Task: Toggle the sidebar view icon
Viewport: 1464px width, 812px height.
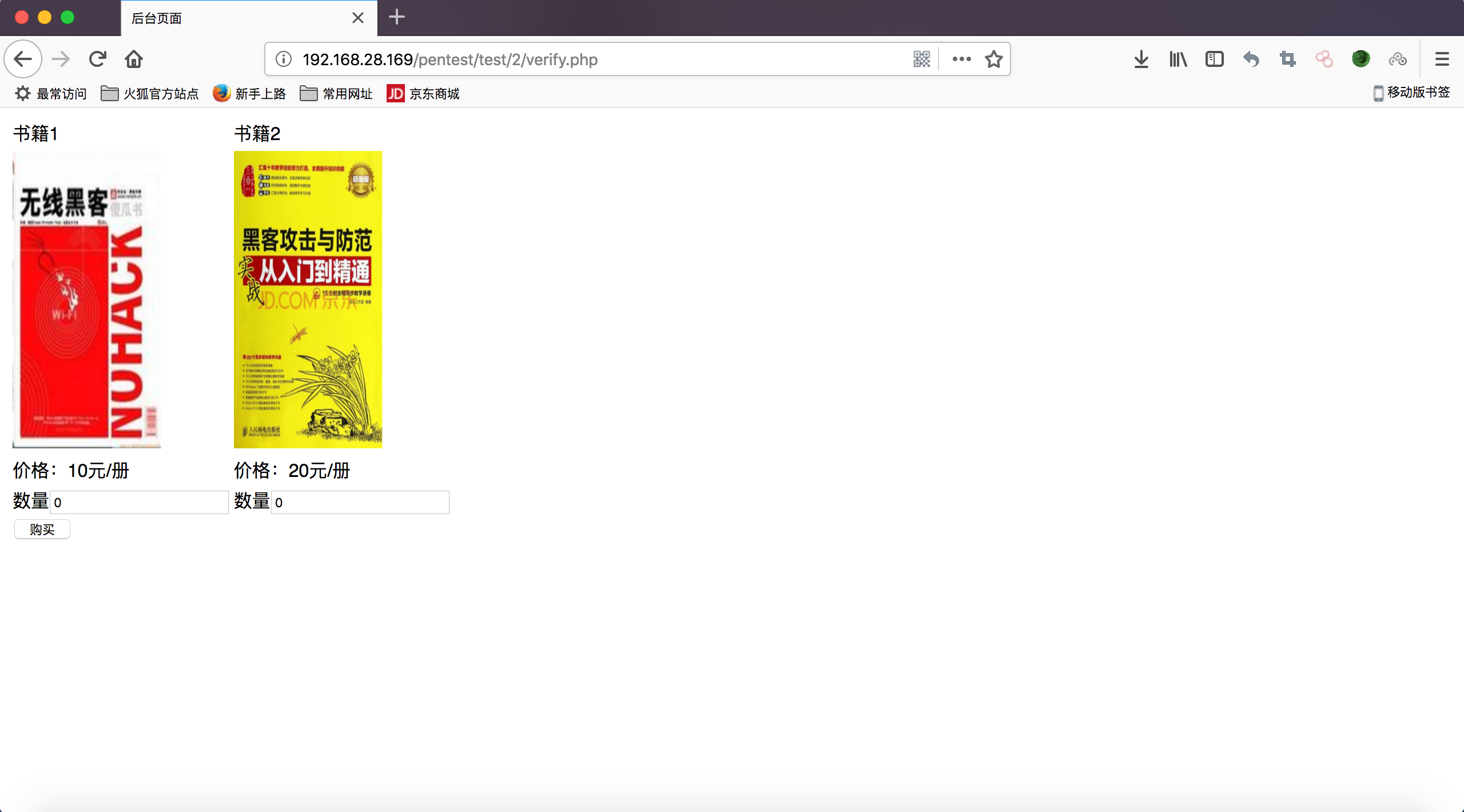Action: 1215,59
